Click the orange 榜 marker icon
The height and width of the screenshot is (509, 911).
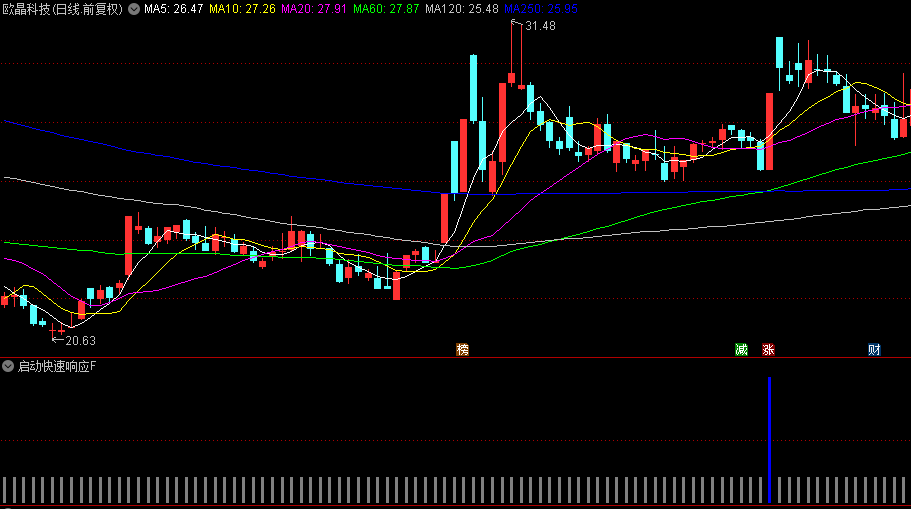pos(462,349)
